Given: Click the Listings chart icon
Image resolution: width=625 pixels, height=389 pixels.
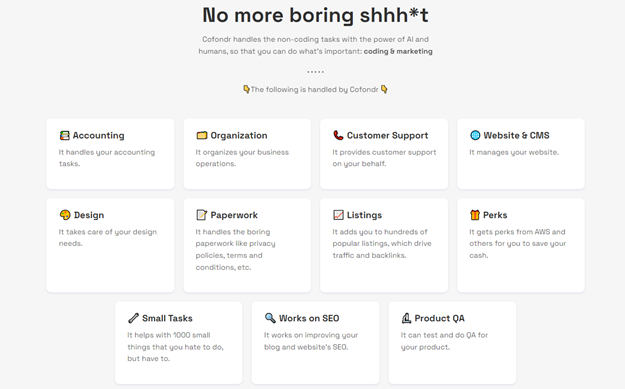Looking at the screenshot, I should click(338, 215).
